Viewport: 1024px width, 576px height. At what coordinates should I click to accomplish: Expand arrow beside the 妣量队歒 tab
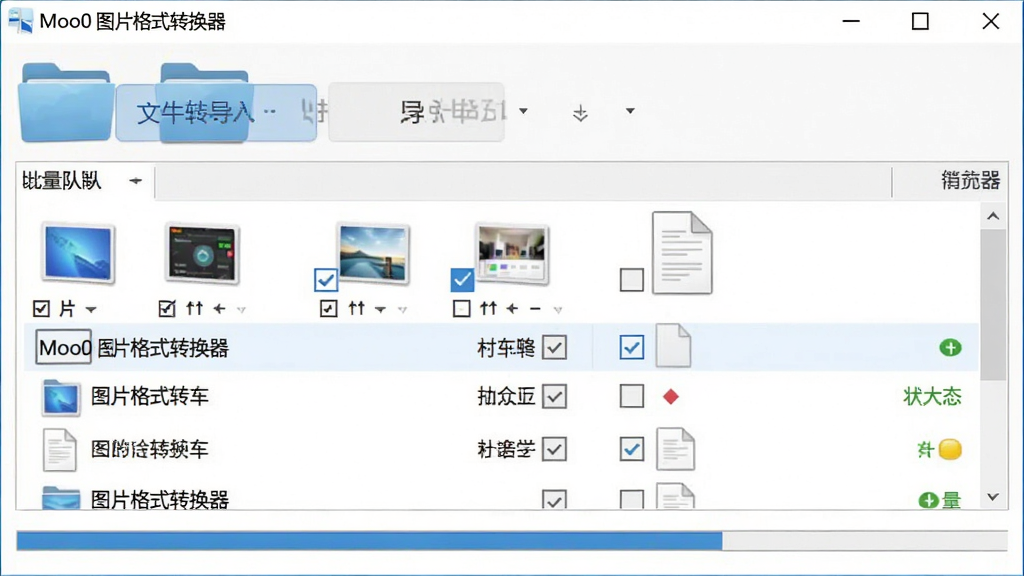135,181
